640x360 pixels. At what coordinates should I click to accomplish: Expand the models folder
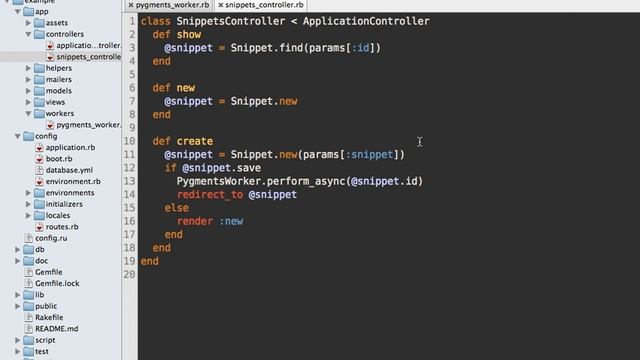[28, 91]
